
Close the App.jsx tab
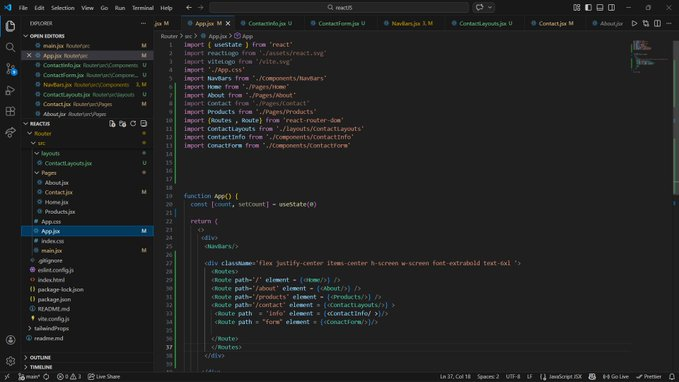click(228, 23)
